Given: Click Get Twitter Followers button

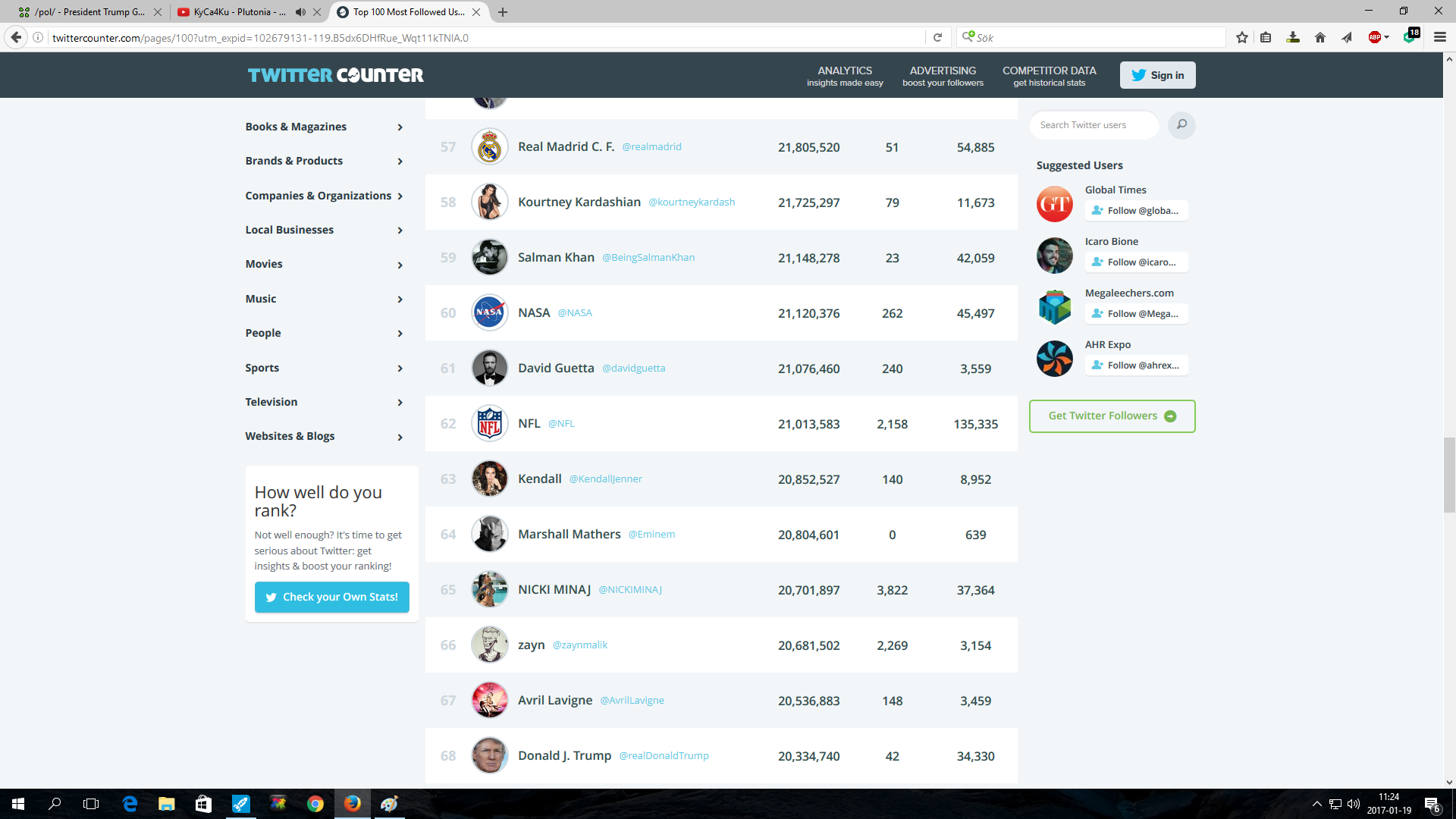Looking at the screenshot, I should click(x=1112, y=416).
